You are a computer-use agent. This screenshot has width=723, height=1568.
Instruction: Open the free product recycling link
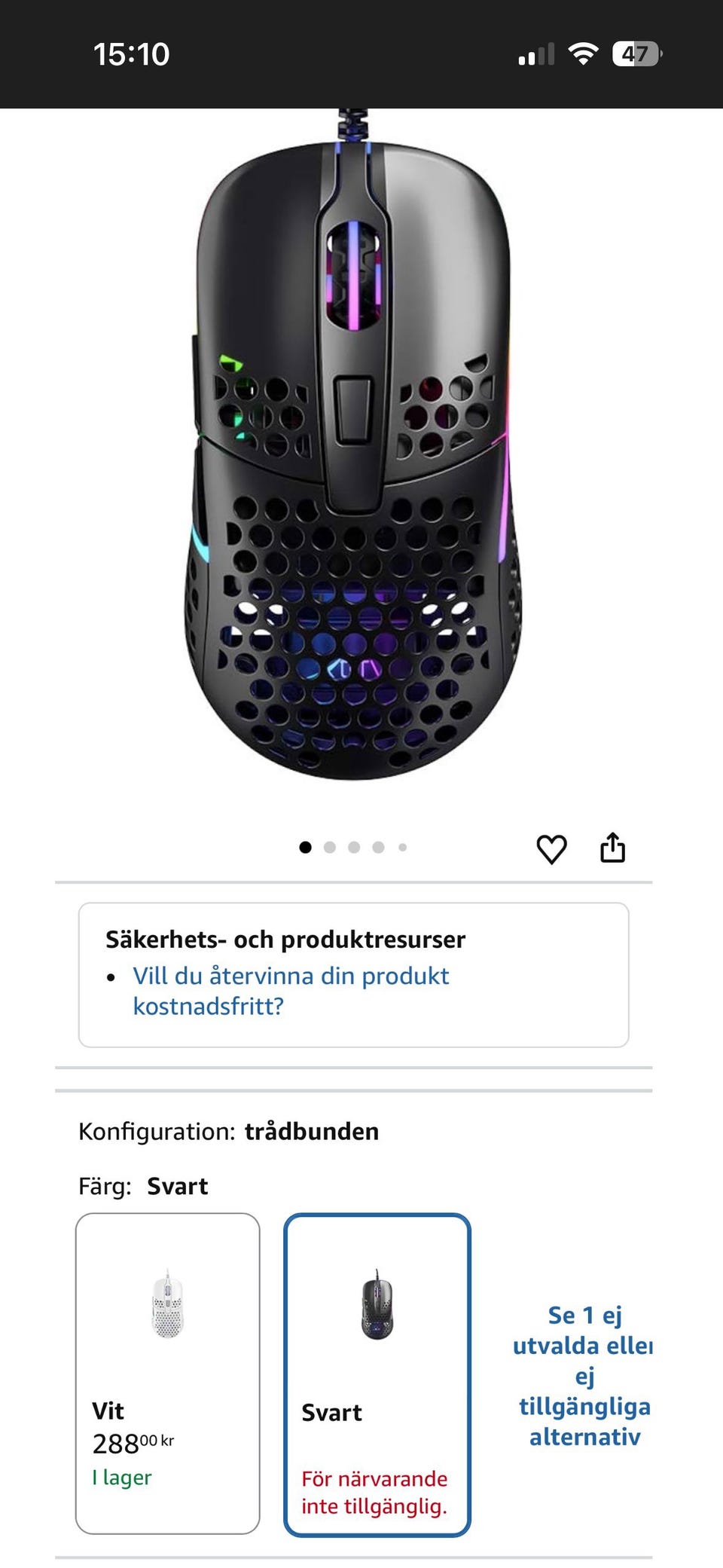click(x=291, y=991)
